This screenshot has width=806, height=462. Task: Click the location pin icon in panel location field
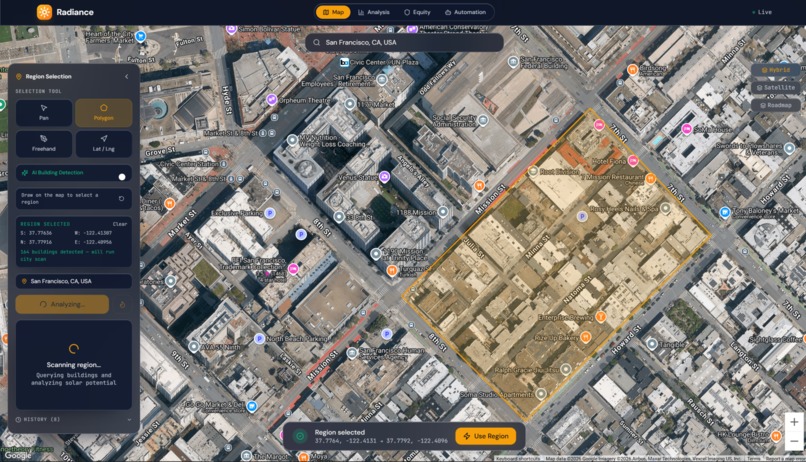(x=24, y=281)
